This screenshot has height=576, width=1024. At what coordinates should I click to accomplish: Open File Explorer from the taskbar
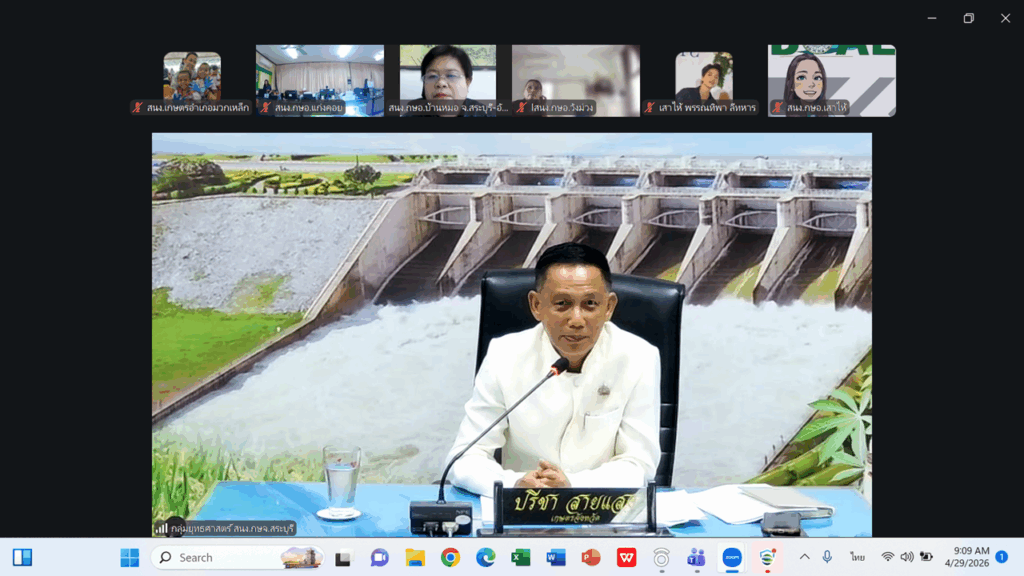pos(415,558)
